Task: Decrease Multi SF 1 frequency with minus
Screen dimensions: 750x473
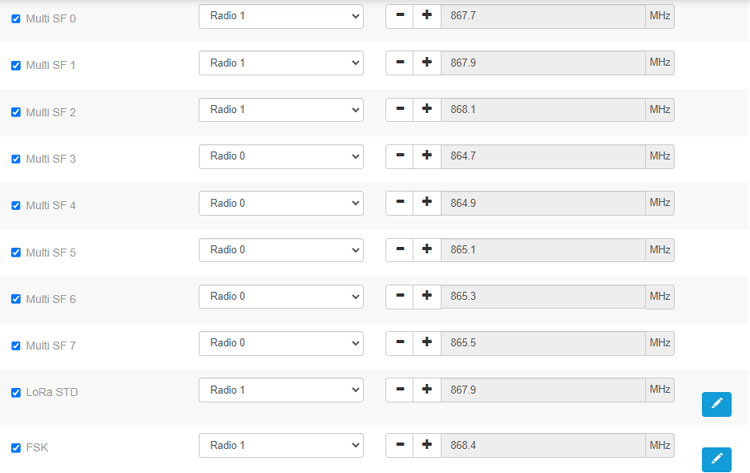Action: 399,63
